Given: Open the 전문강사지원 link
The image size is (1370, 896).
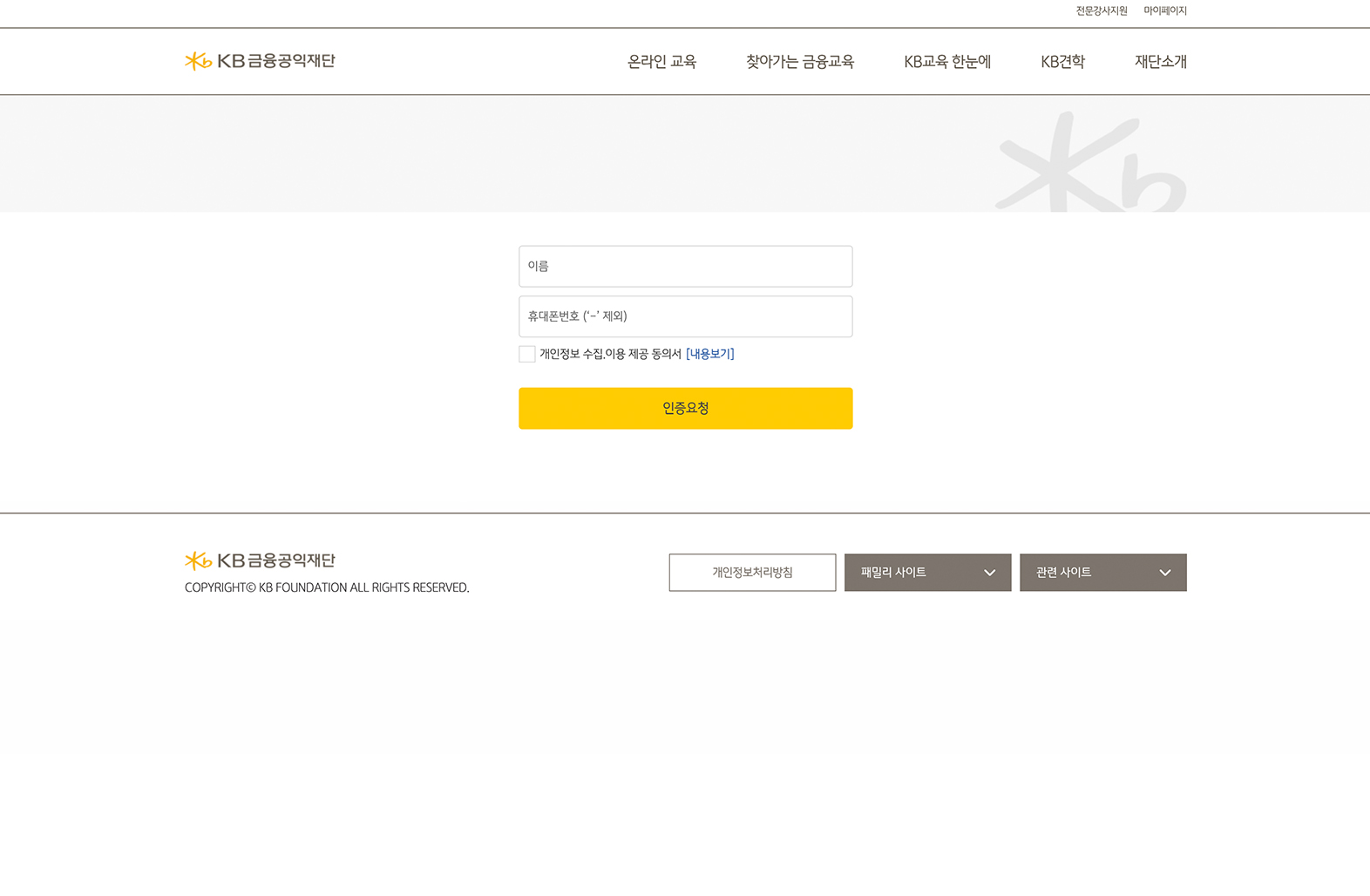Looking at the screenshot, I should (1102, 10).
